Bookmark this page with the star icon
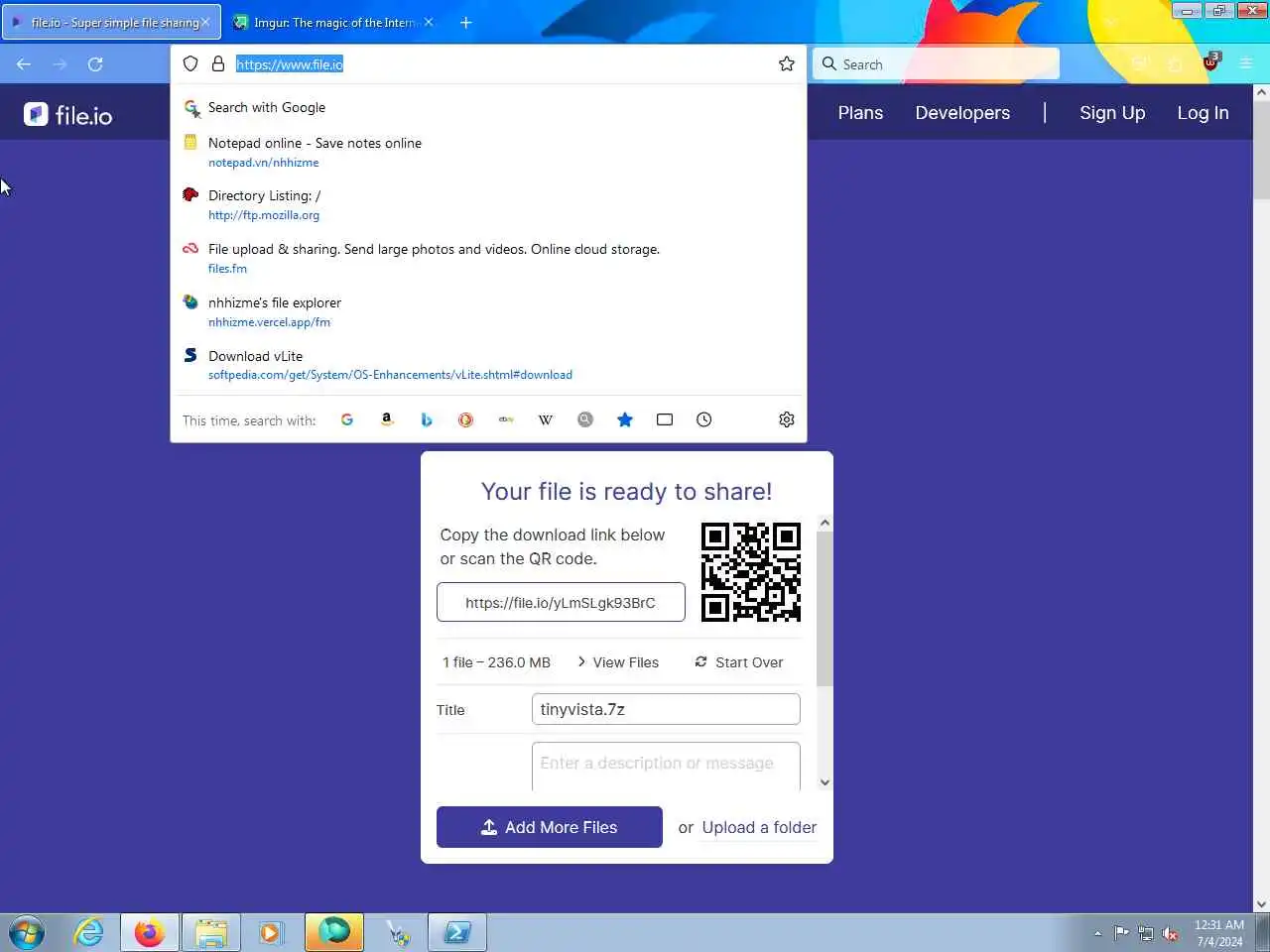 tap(787, 64)
